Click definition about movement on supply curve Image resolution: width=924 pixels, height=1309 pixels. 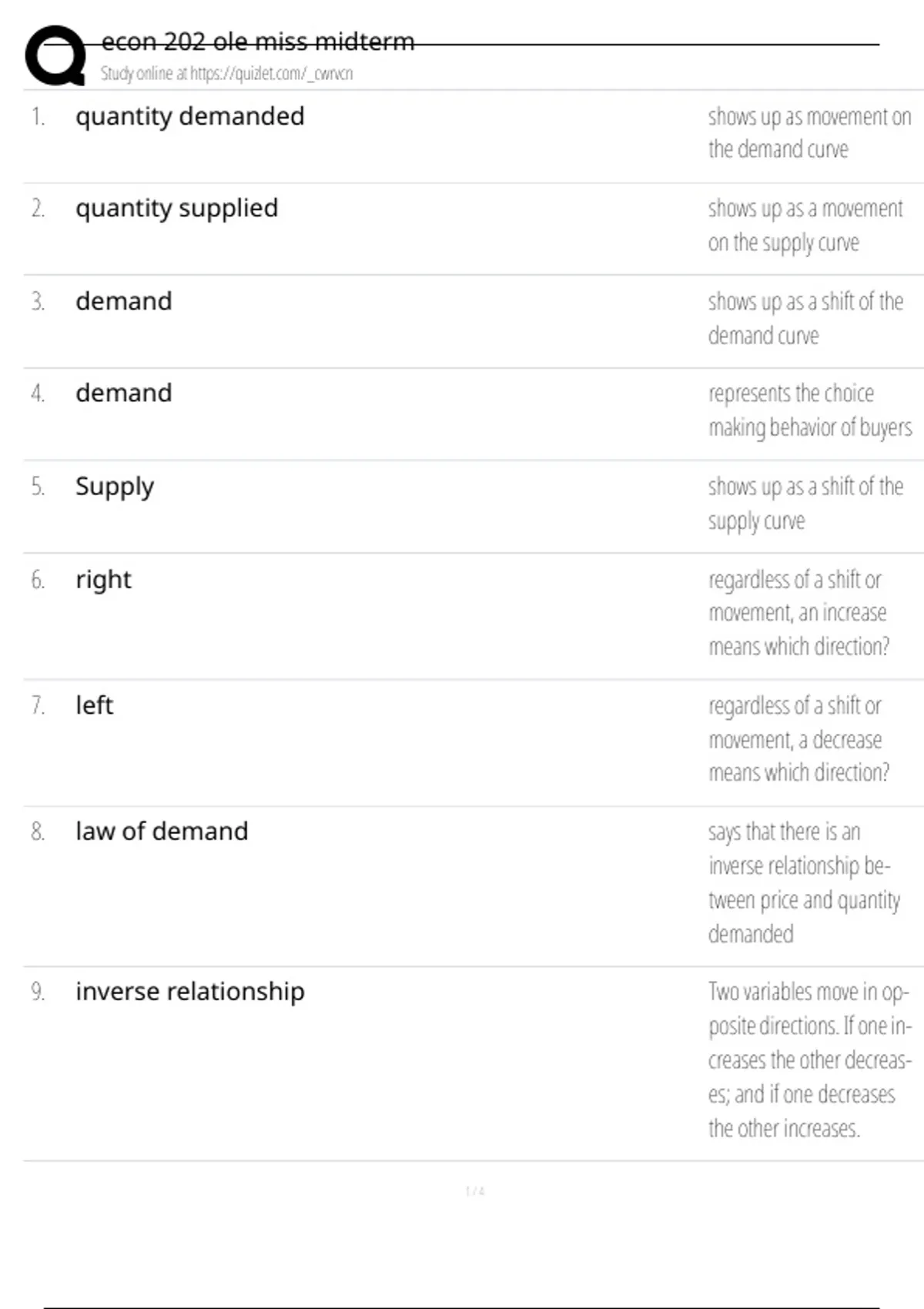(805, 226)
